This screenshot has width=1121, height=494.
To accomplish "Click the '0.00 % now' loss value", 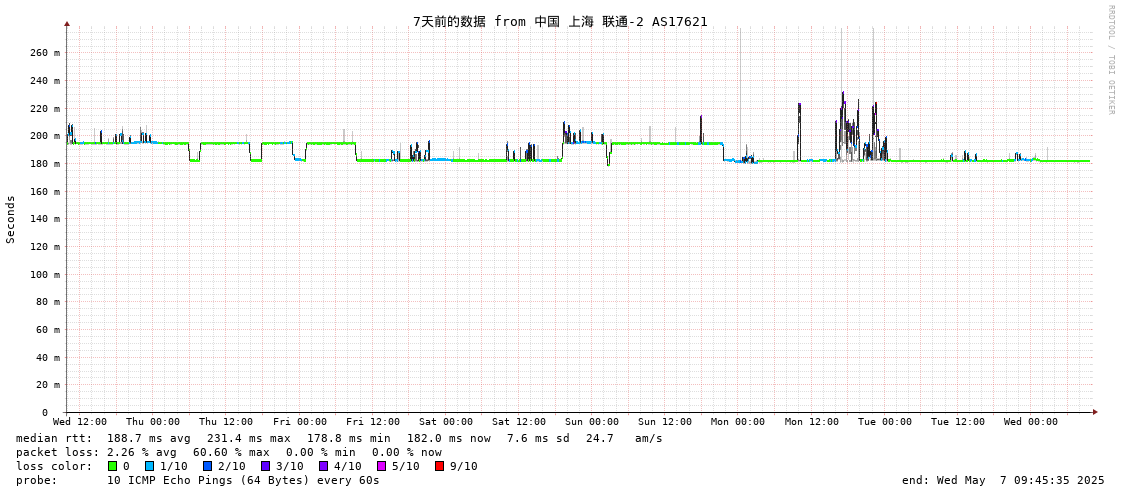I will 407,453.
